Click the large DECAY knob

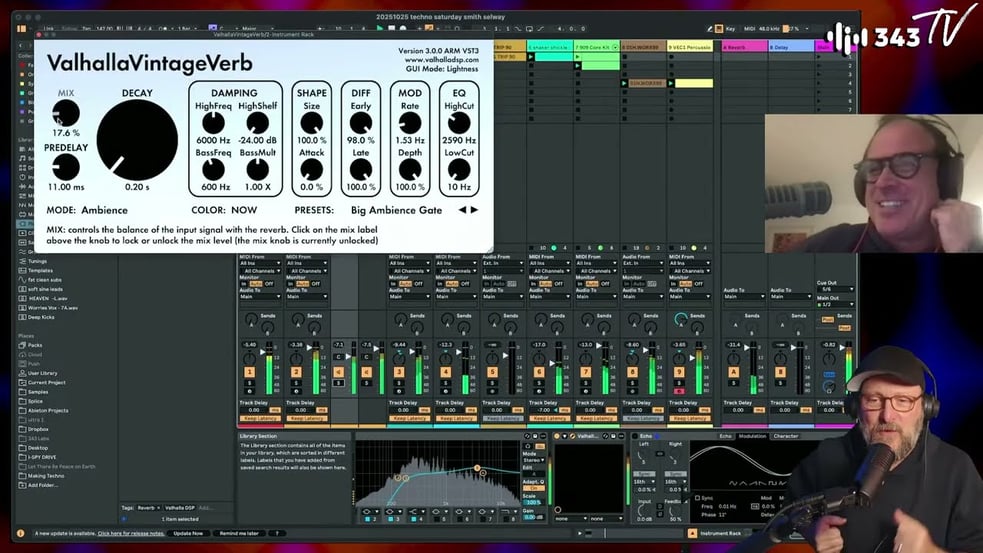click(x=137, y=140)
